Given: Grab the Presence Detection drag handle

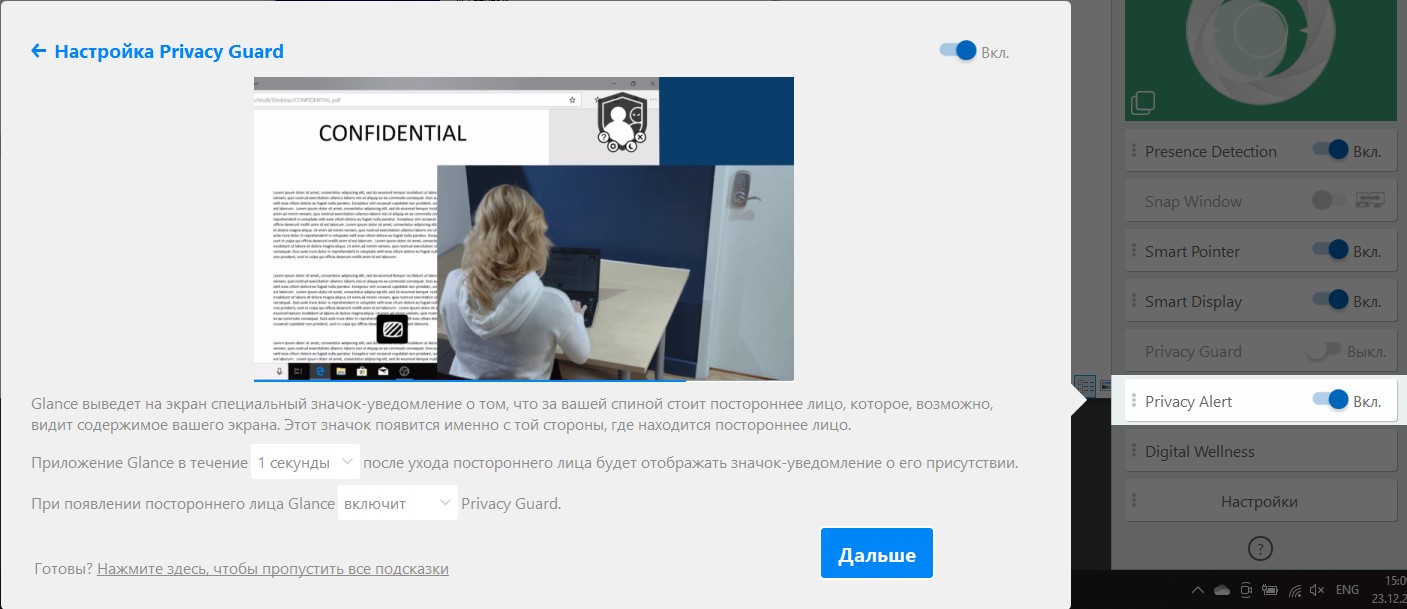Looking at the screenshot, I should [1134, 151].
